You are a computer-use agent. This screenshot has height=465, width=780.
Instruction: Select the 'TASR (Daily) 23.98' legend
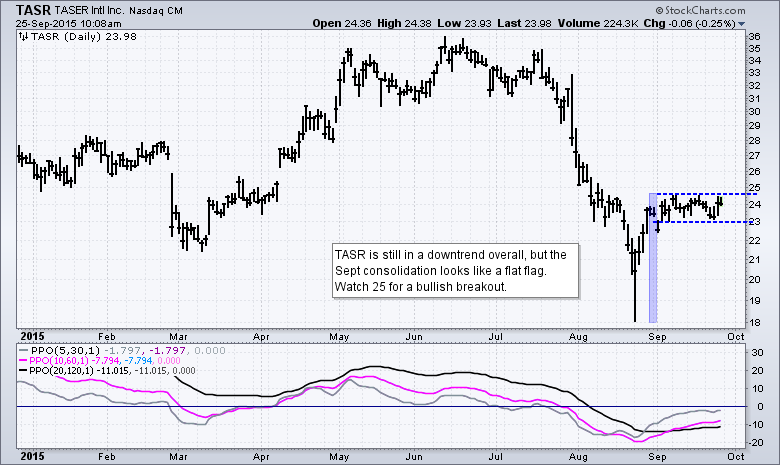click(x=83, y=36)
